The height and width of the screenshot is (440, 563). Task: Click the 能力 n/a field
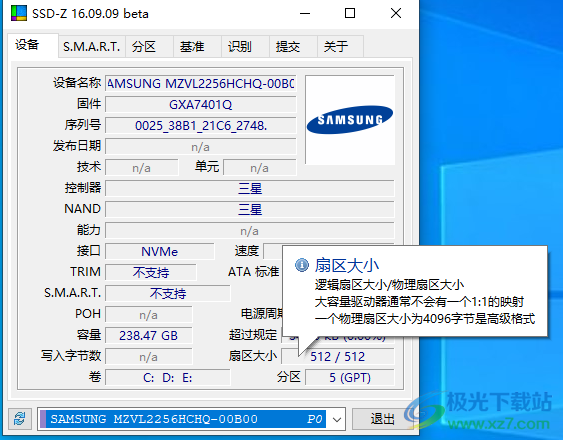click(250, 231)
